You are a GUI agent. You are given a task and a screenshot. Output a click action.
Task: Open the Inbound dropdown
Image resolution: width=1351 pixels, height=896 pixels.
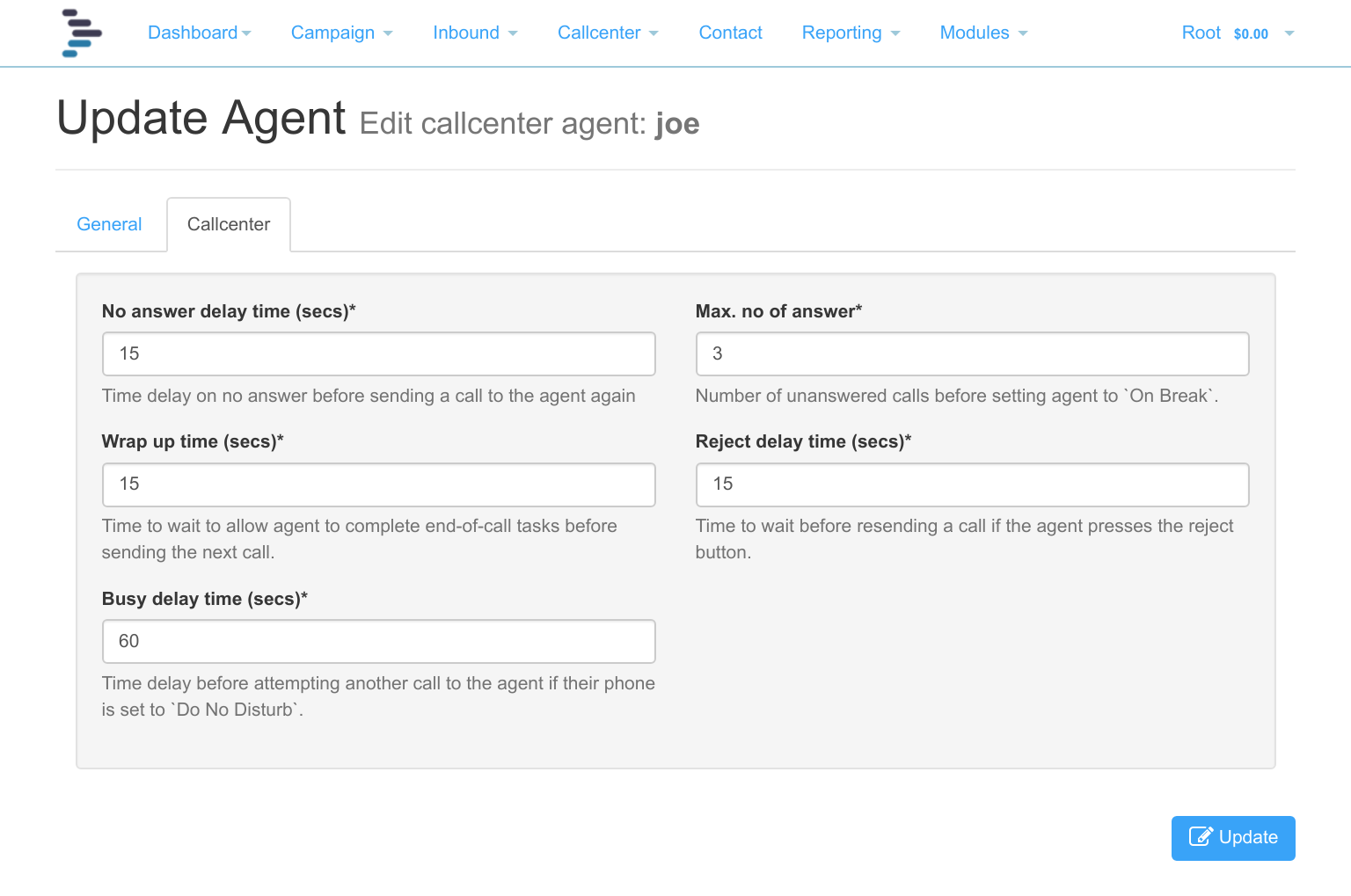tap(475, 33)
